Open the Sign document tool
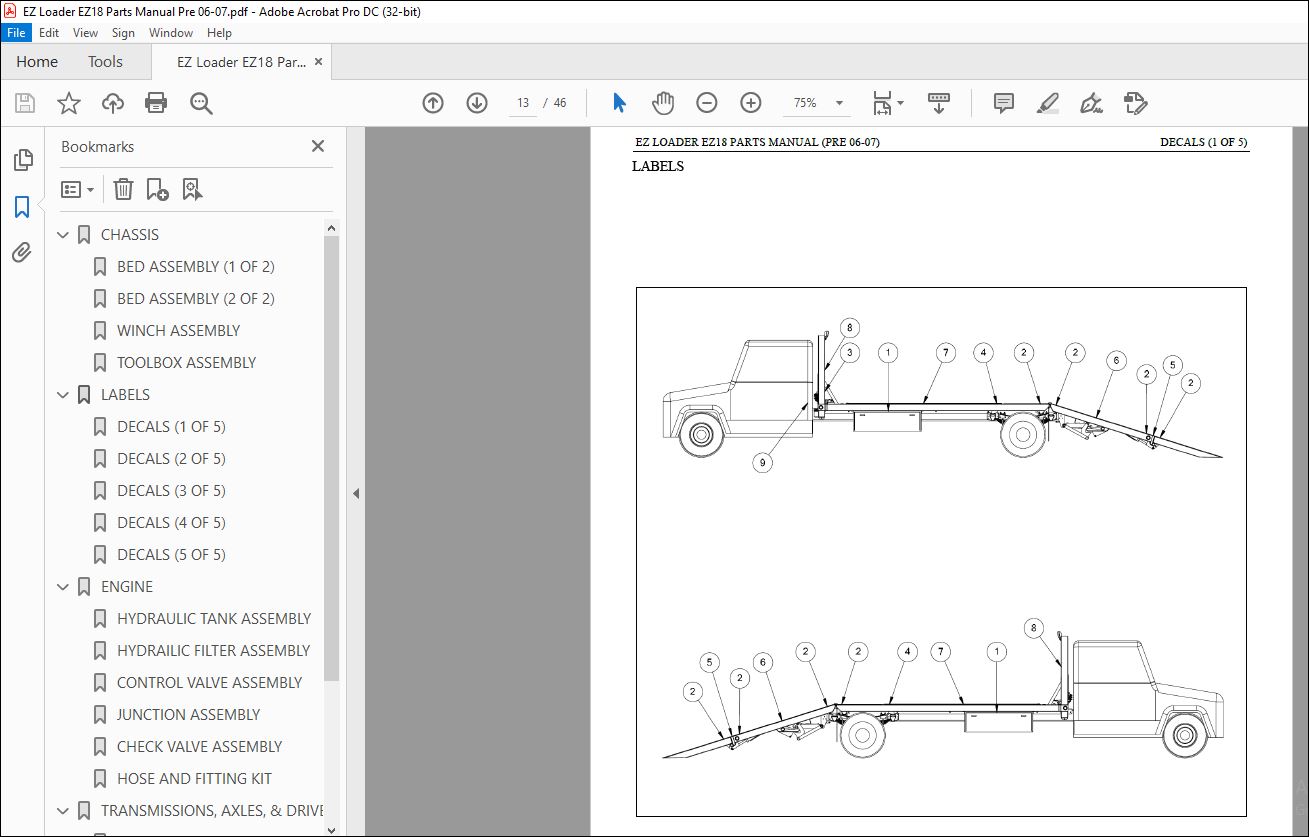This screenshot has width=1309, height=837. click(x=1091, y=103)
